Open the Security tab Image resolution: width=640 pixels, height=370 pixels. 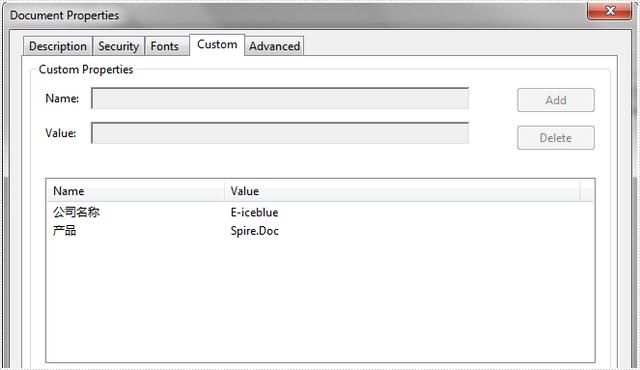pos(119,46)
